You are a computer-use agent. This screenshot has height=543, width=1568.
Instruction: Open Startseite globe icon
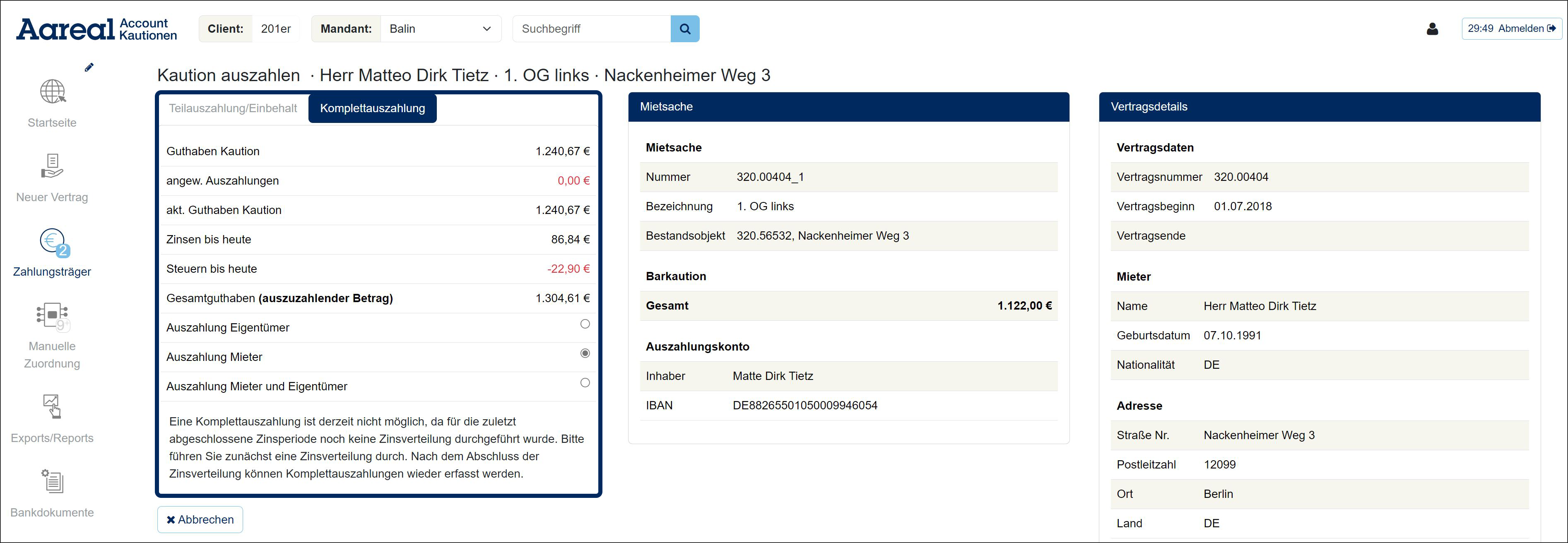click(x=52, y=92)
